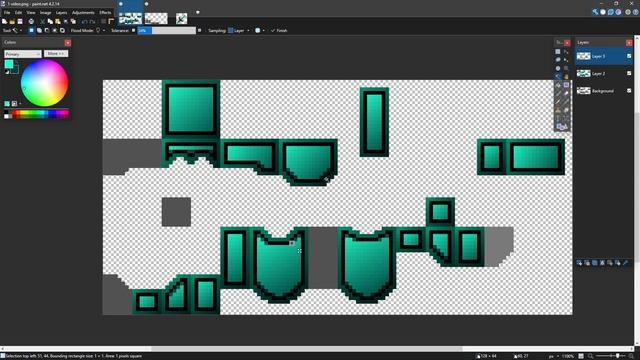Screen dimensions: 640x360
Task: Toggle Layer 3 visibility checkbox
Action: click(x=629, y=56)
